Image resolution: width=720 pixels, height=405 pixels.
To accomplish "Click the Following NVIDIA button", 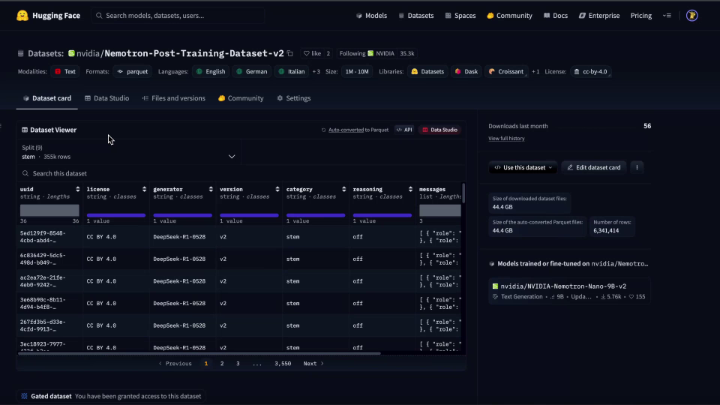I will pyautogui.click(x=377, y=54).
